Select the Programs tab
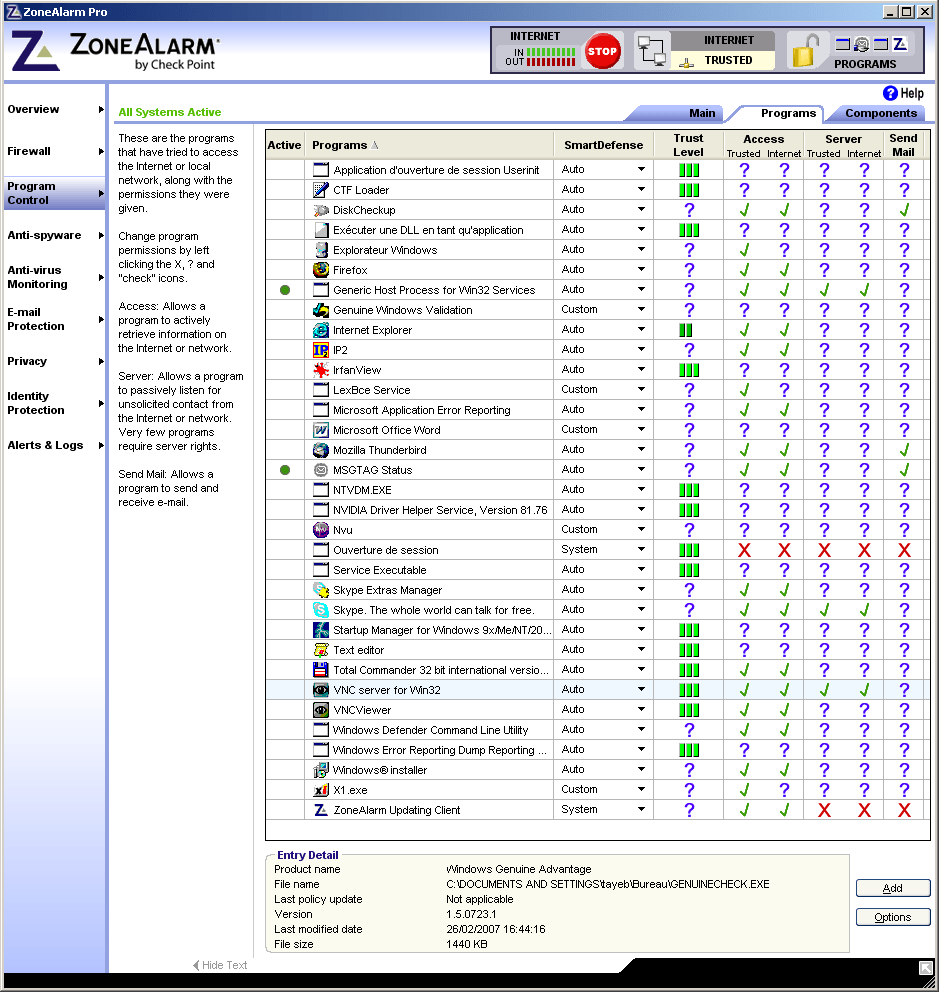 [788, 113]
